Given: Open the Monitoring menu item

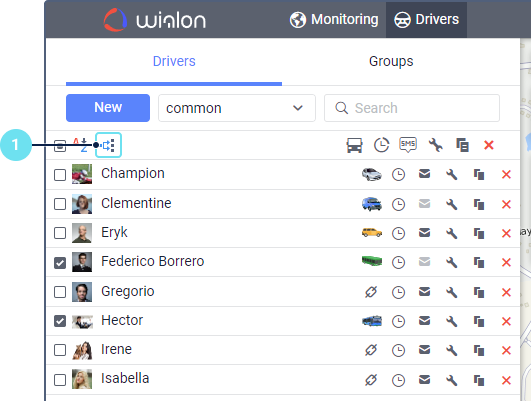Looking at the screenshot, I should click(x=334, y=20).
